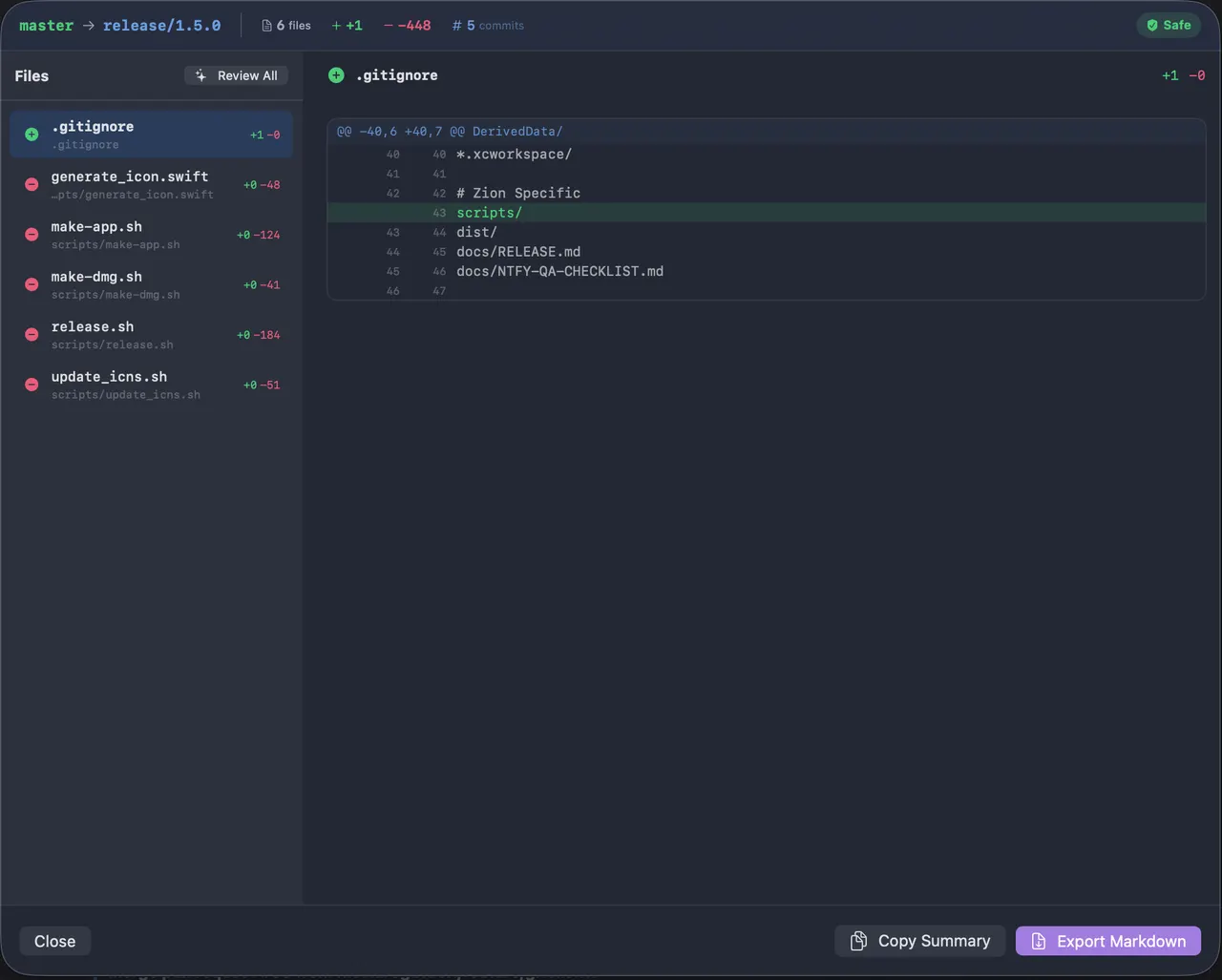Click the shield icon in the Safe badge
Screen dimensions: 1222x980
point(1152,26)
